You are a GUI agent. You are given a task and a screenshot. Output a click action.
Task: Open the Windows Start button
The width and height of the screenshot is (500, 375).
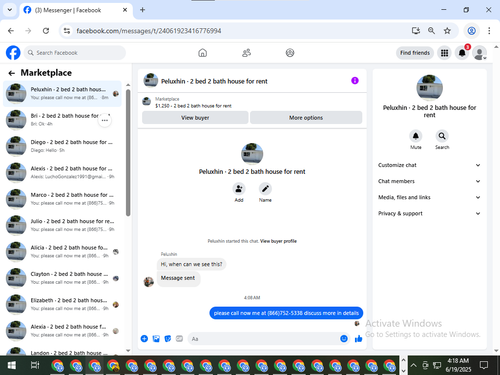[11, 366]
